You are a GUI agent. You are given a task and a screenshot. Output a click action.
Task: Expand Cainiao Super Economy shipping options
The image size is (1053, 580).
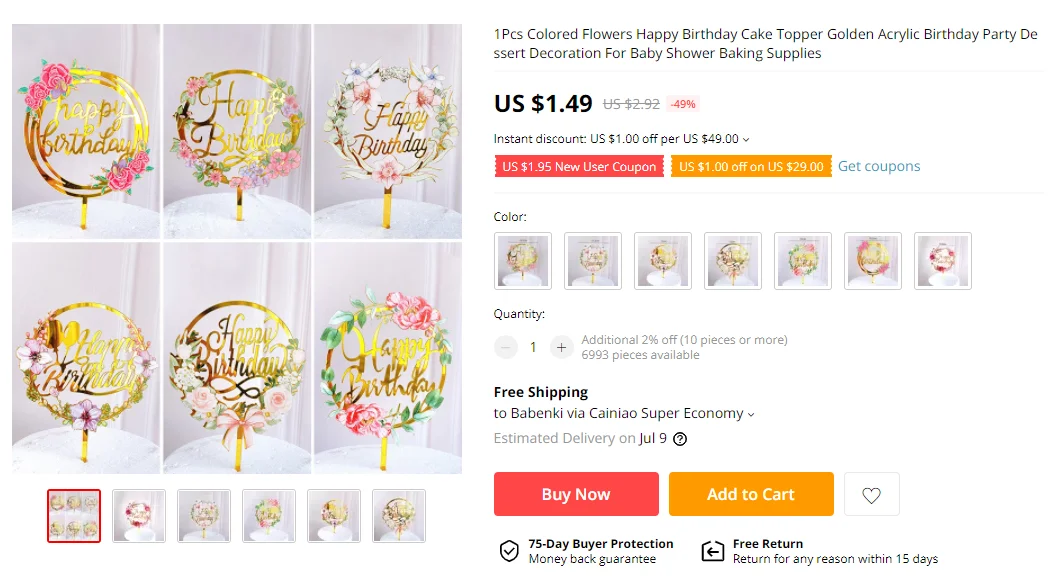[751, 414]
